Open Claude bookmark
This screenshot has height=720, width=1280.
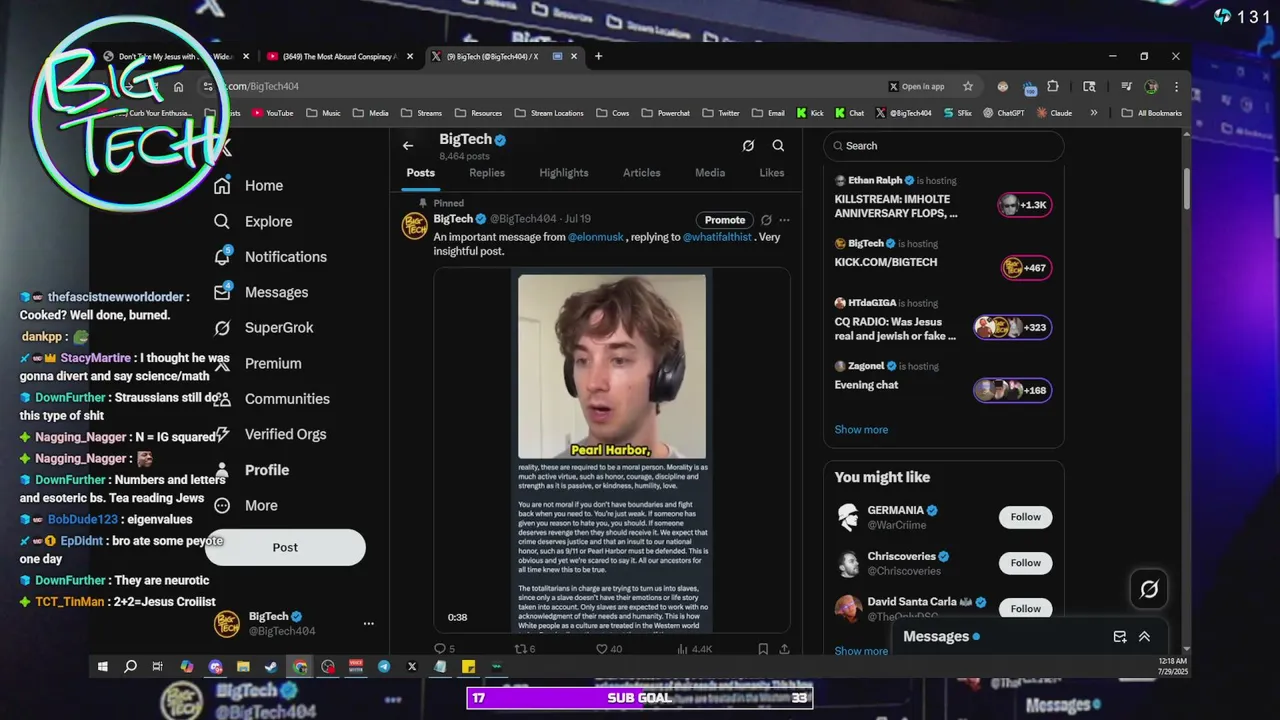coord(1054,113)
